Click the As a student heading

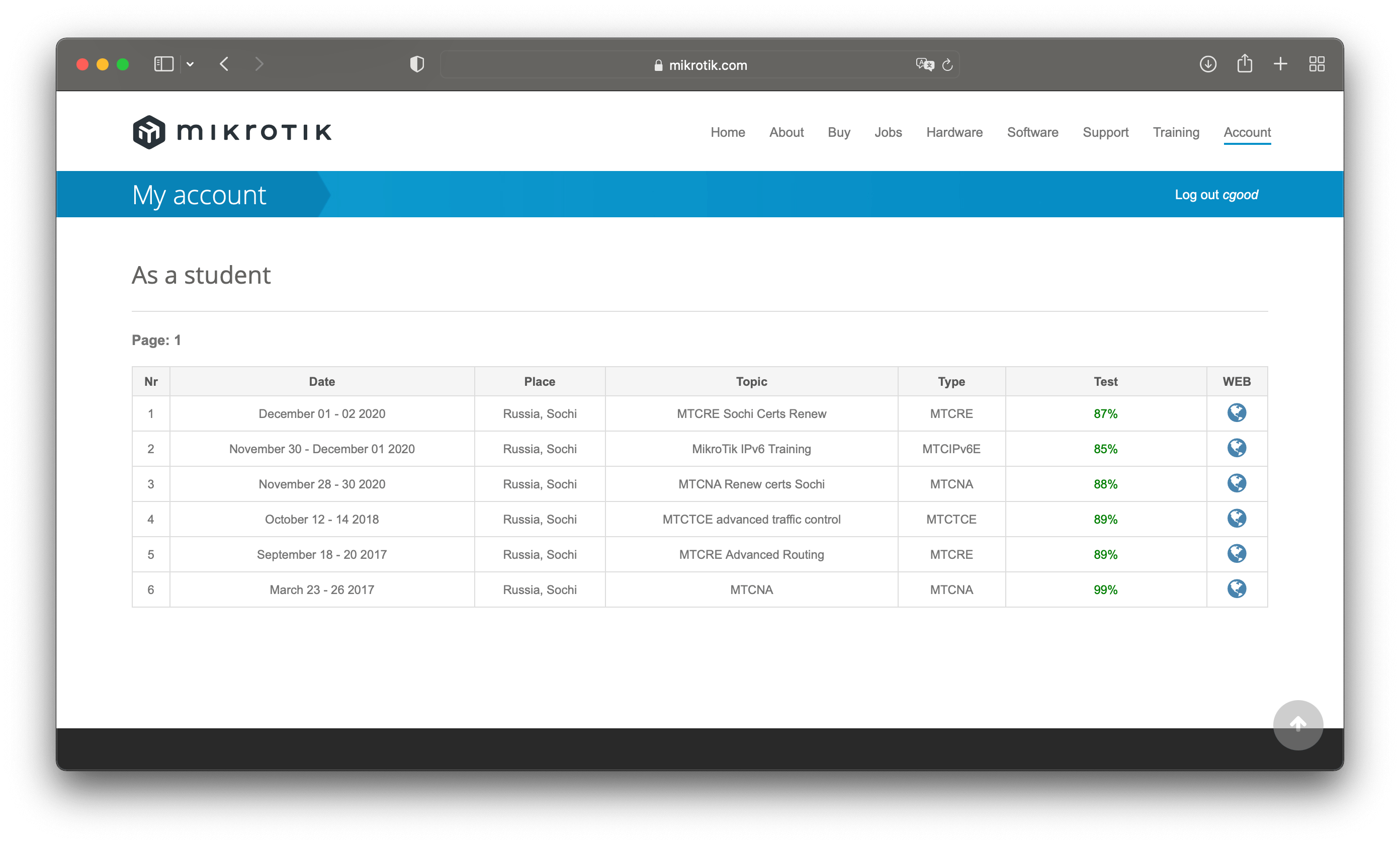tap(201, 276)
